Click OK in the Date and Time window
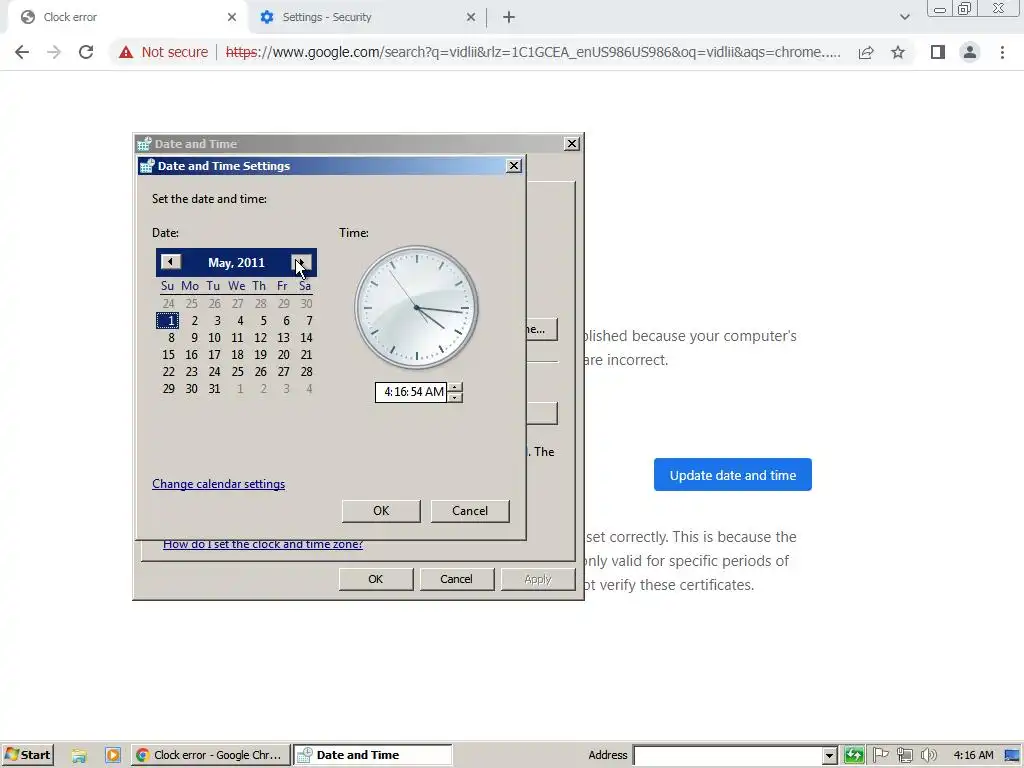Image resolution: width=1024 pixels, height=768 pixels. (x=376, y=579)
